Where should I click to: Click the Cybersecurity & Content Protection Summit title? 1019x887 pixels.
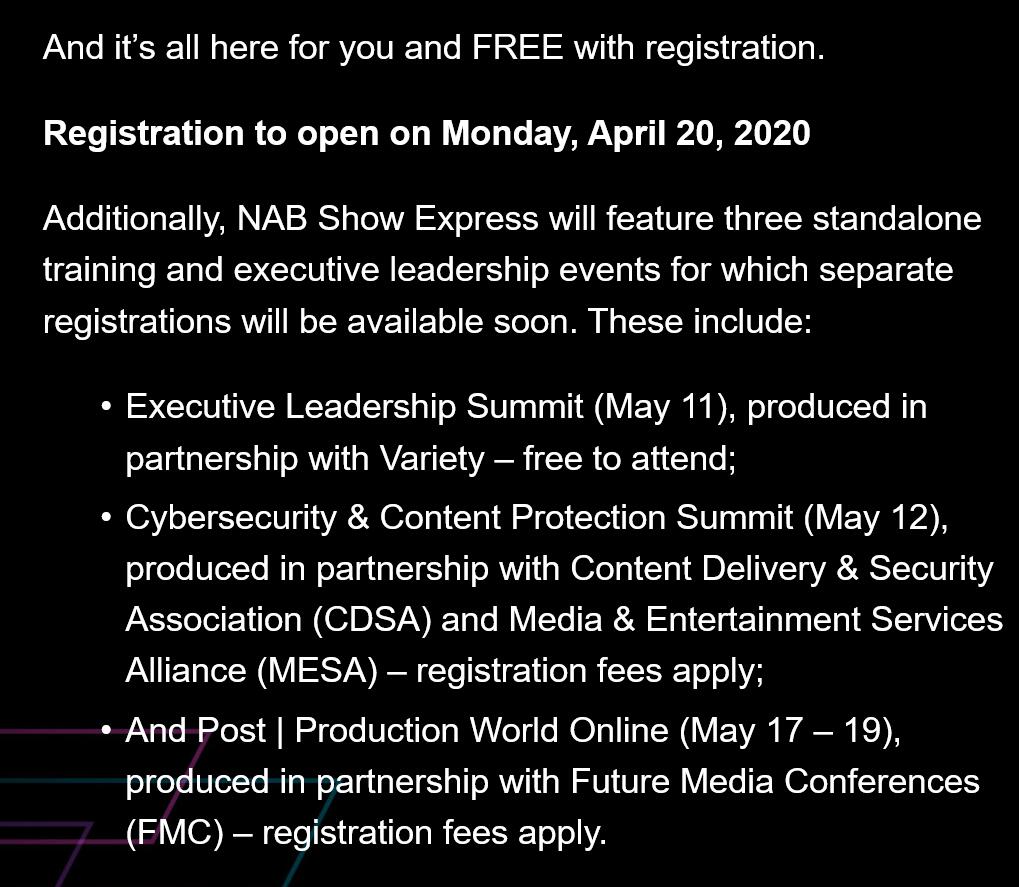[x=459, y=519]
